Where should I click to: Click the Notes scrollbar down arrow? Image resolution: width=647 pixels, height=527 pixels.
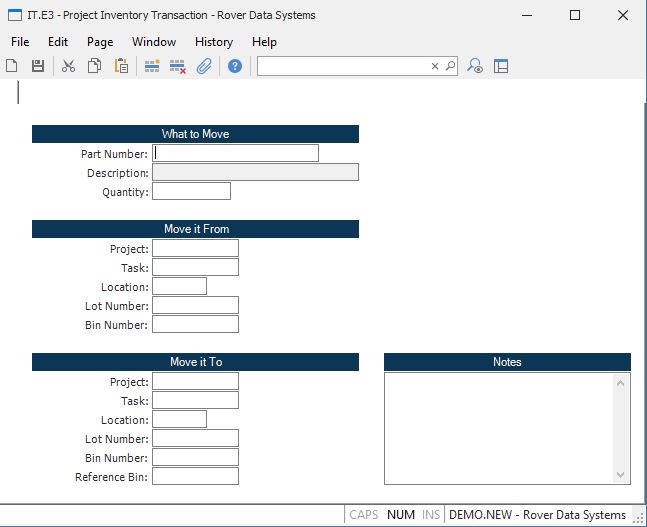click(621, 475)
